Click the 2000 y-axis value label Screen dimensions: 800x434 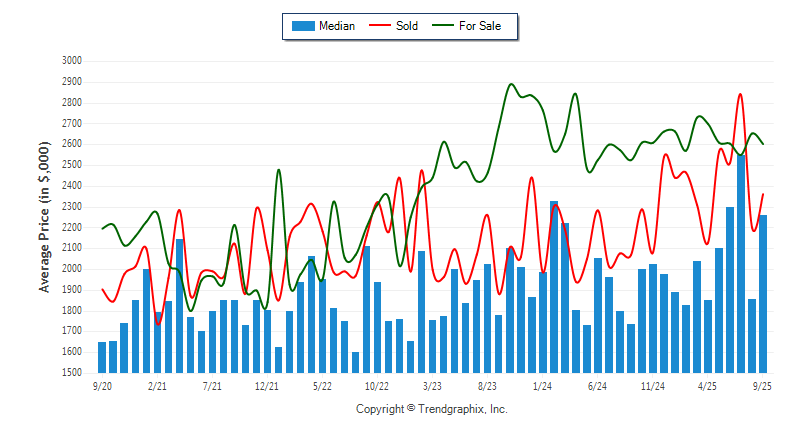70,269
